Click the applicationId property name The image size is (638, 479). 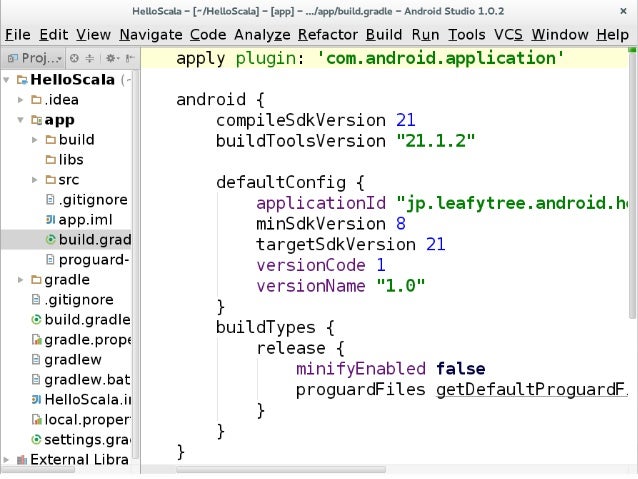(321, 203)
